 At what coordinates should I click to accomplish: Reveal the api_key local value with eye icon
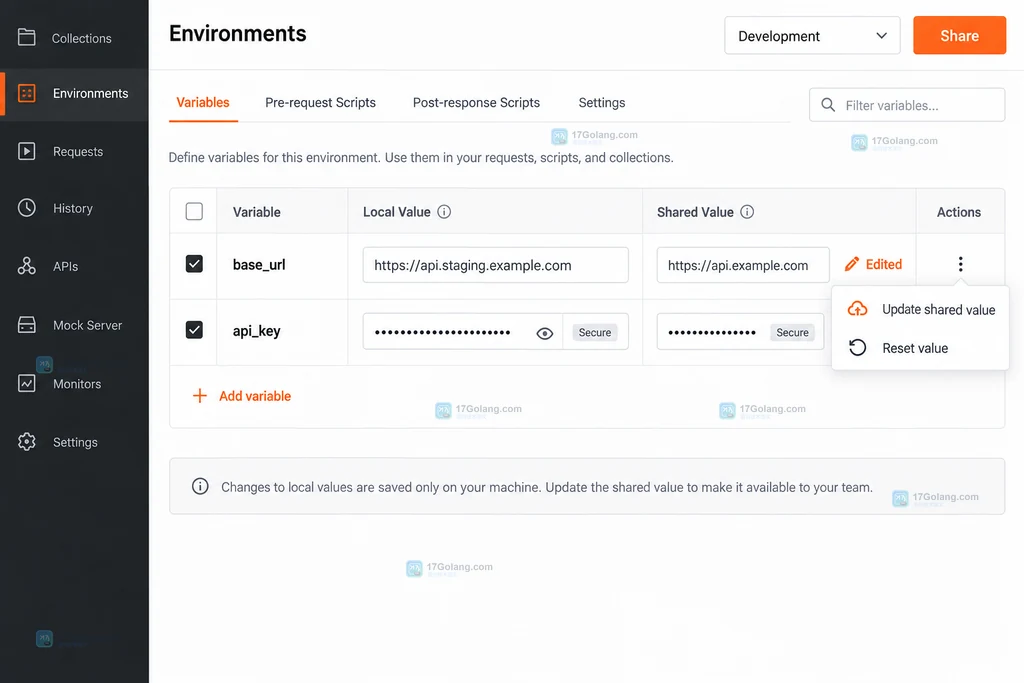(x=545, y=334)
